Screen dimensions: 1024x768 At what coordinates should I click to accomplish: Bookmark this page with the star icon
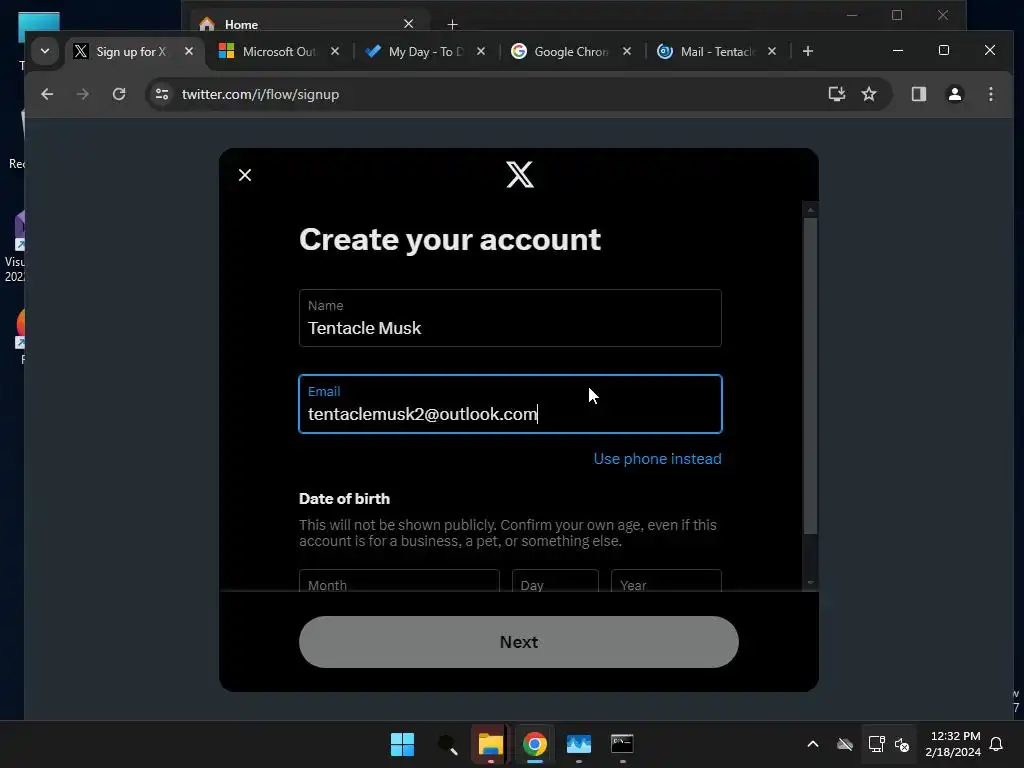coord(869,94)
